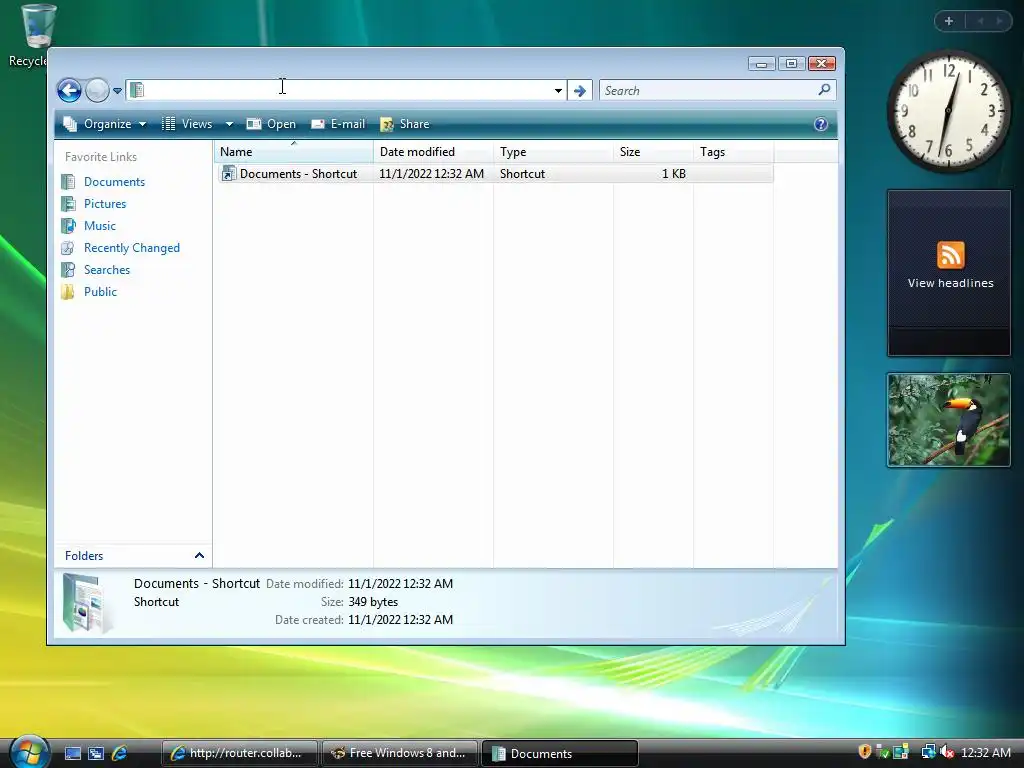Maximize the Documents explorer window
Viewport: 1024px width, 768px height.
(792, 63)
